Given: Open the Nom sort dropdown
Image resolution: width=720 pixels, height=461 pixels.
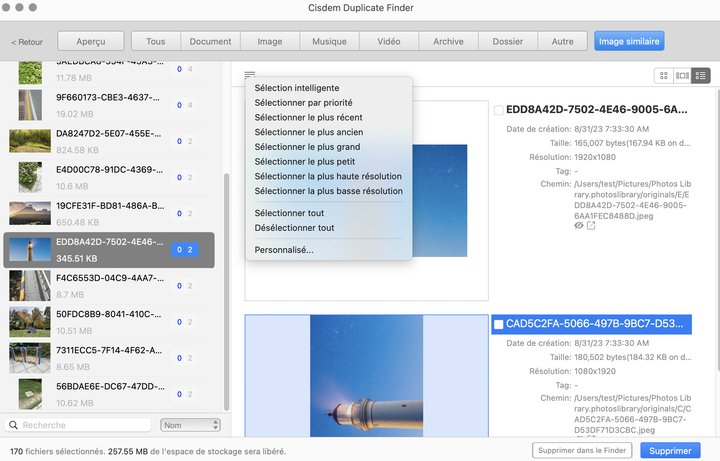Looking at the screenshot, I should click(190, 425).
